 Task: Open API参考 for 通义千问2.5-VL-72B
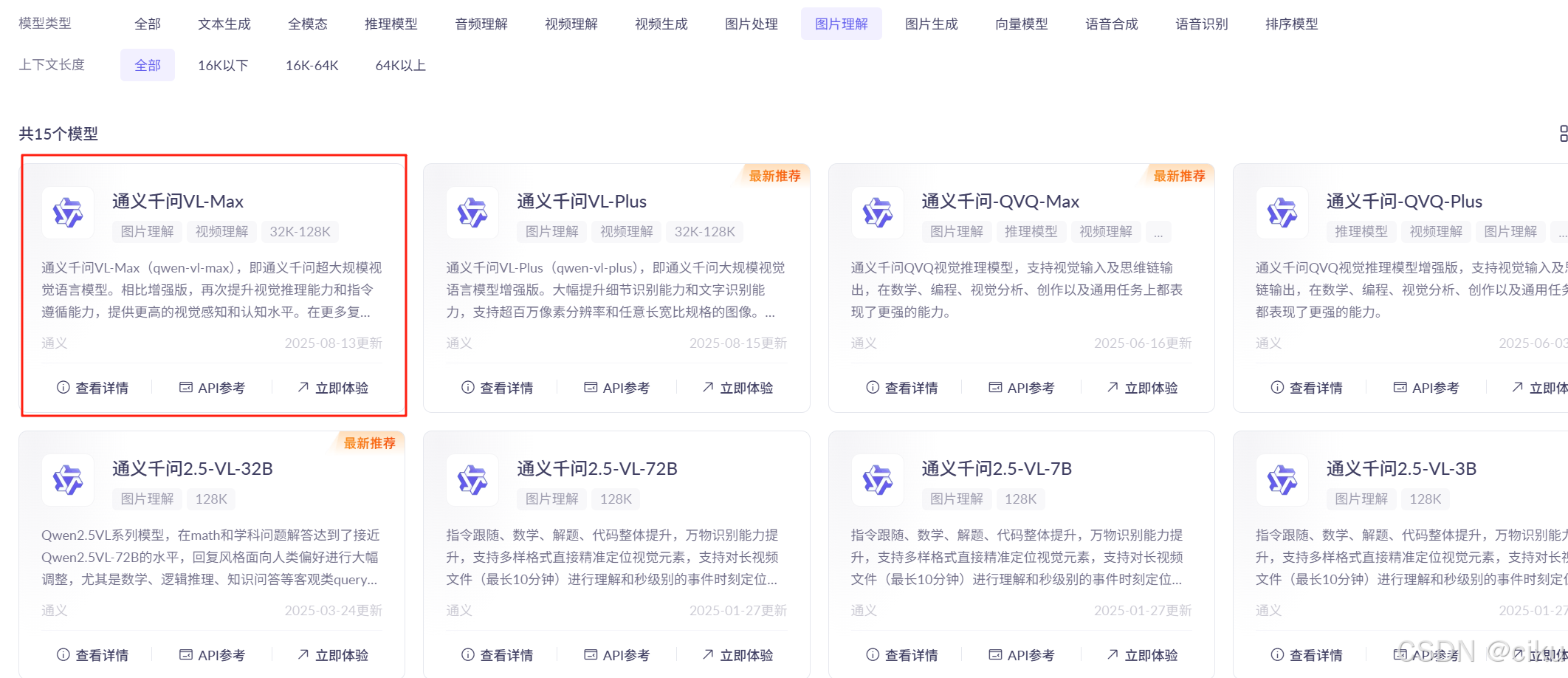(x=617, y=655)
